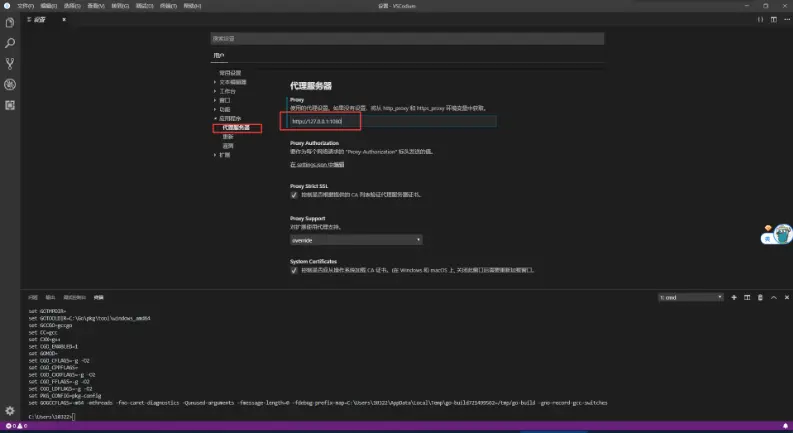The width and height of the screenshot is (793, 433).
Task: Click the VSCodium logo in the title bar
Action: [x=7, y=6]
